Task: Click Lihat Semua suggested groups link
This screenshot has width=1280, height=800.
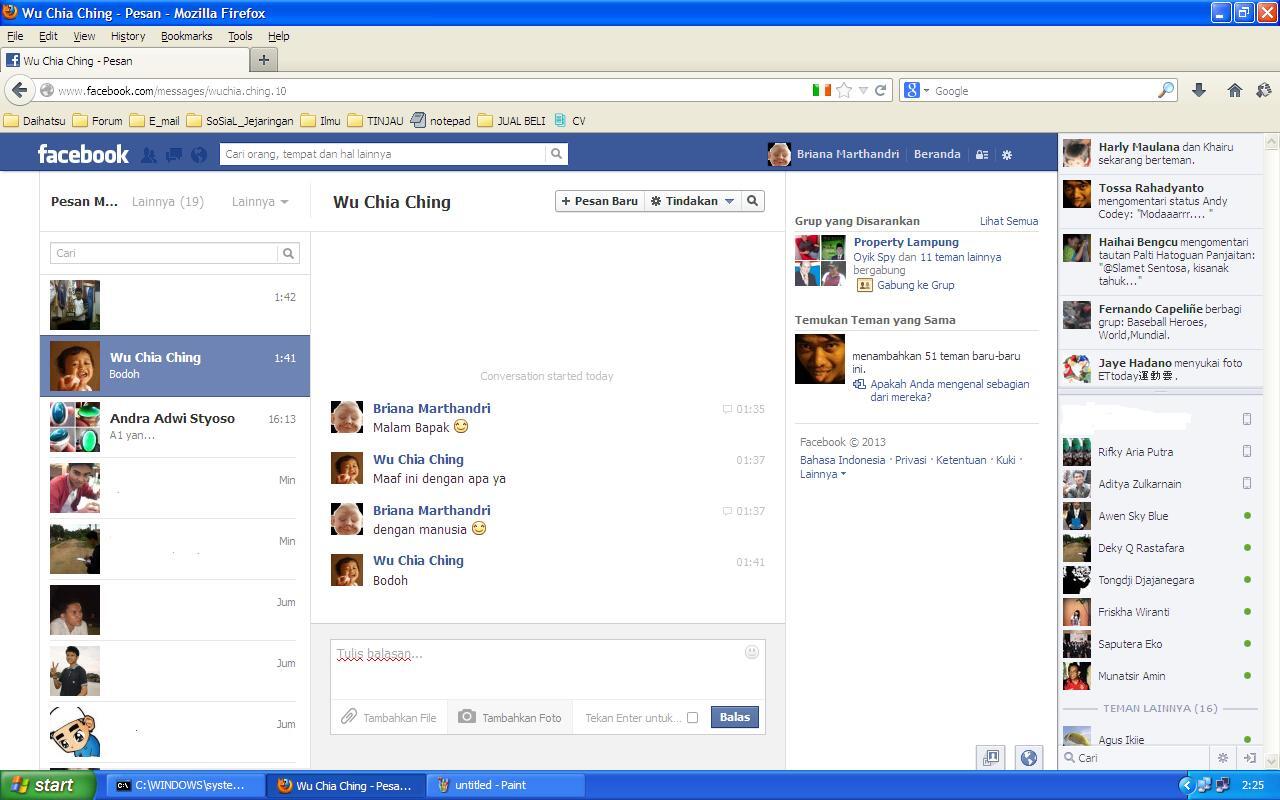Action: (x=1009, y=221)
